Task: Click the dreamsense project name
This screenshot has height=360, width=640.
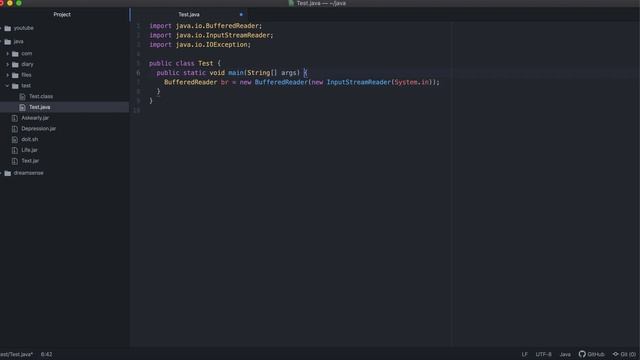Action: coord(29,173)
